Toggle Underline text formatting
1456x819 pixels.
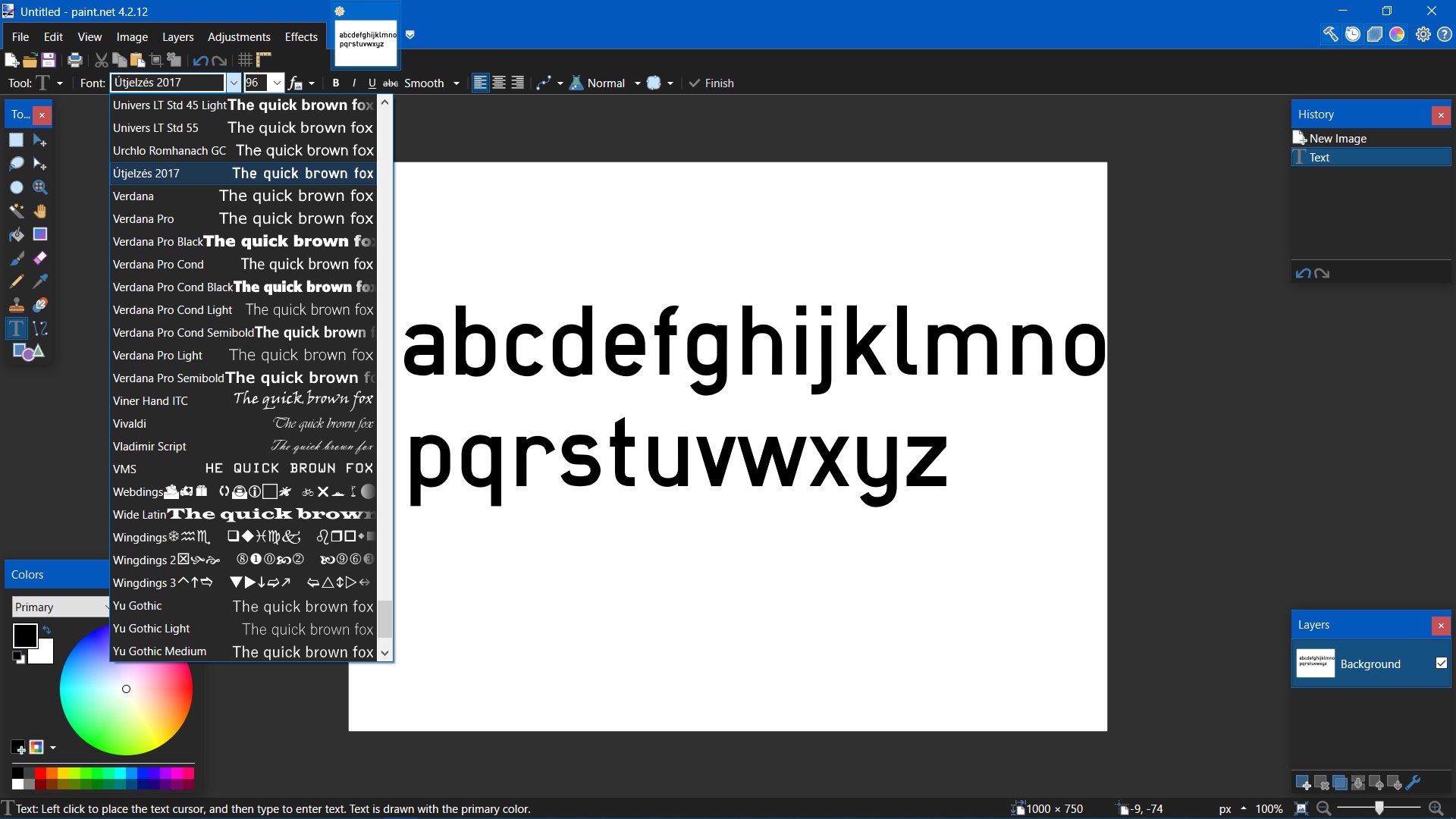(372, 83)
